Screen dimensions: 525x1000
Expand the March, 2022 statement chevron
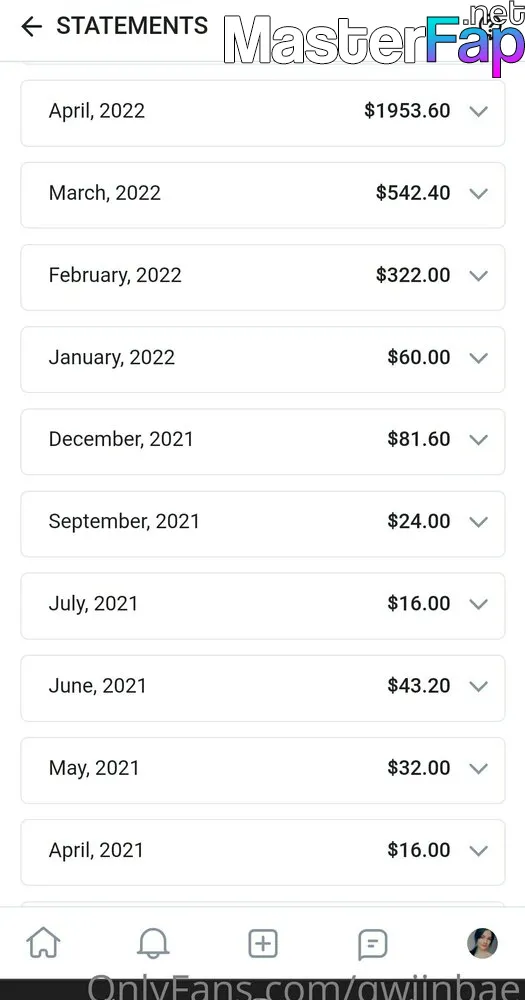478,193
